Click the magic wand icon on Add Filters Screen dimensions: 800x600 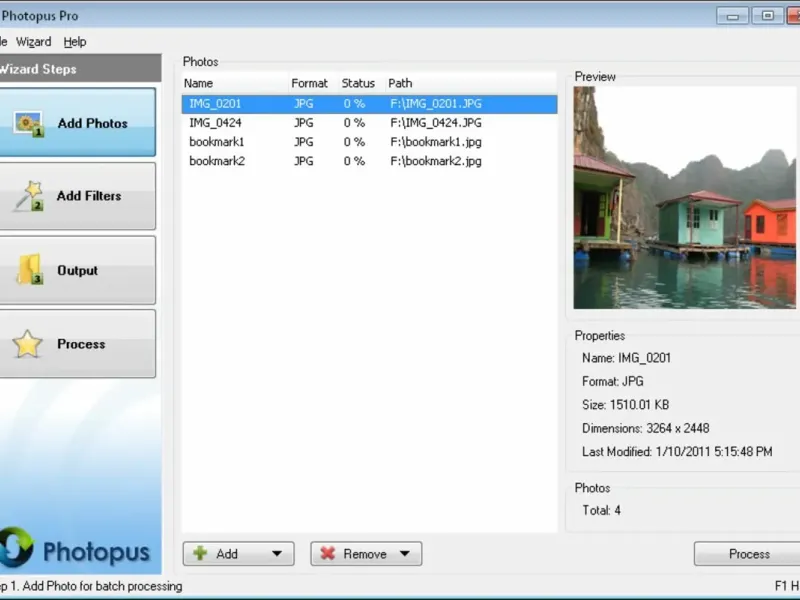pyautogui.click(x=29, y=196)
